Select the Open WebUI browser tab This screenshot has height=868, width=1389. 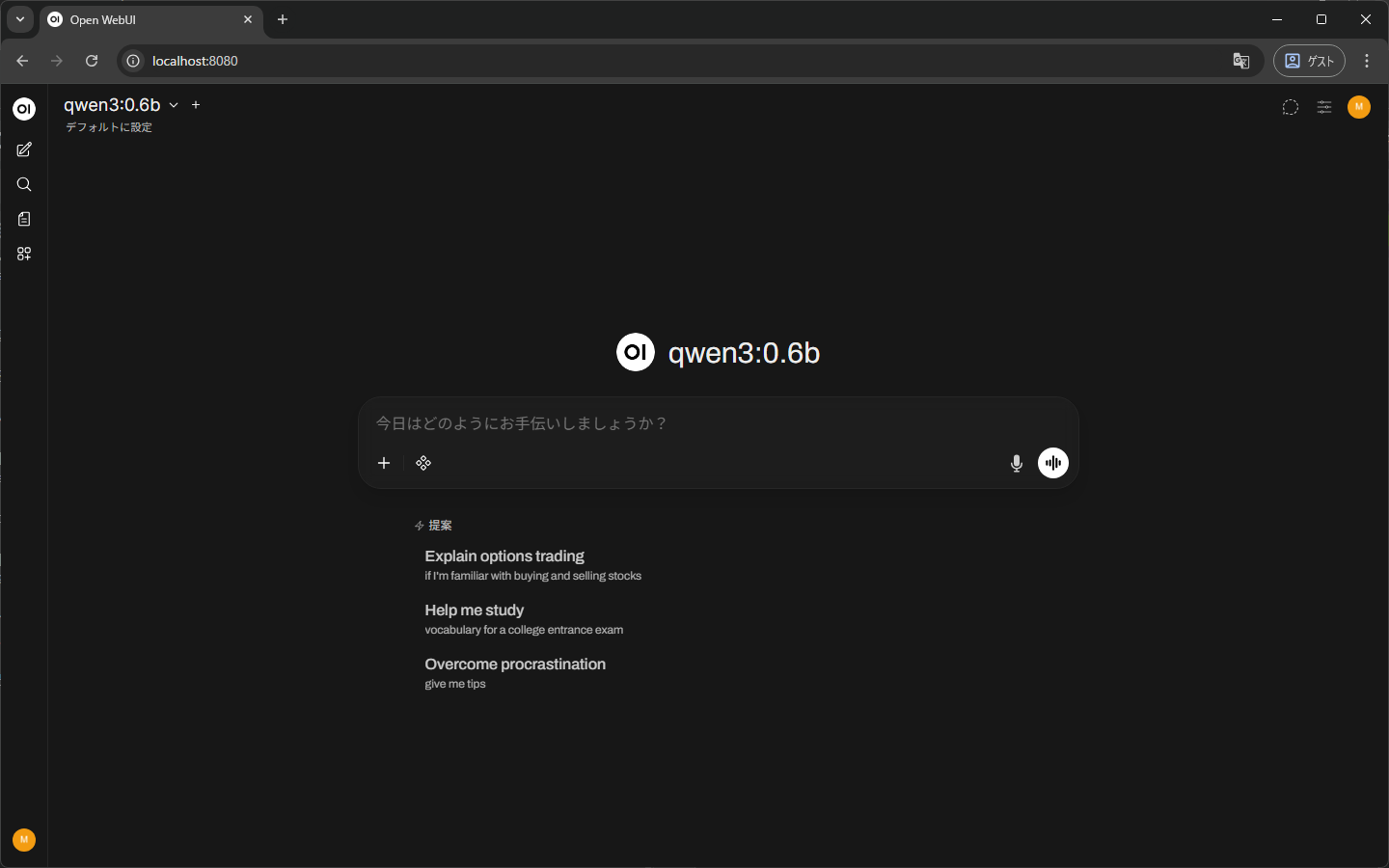point(151,19)
